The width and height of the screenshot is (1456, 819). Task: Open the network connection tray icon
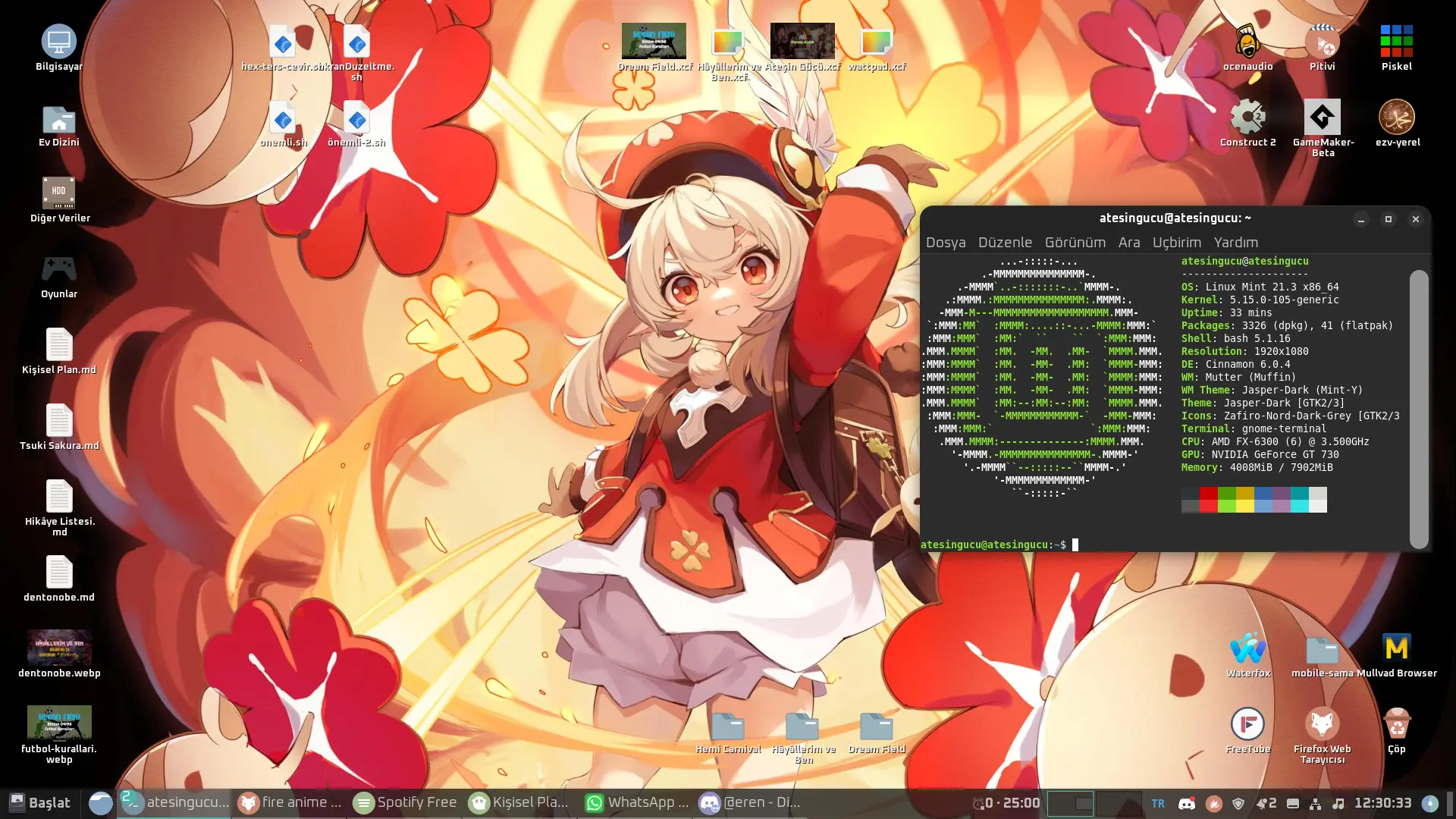1315,804
